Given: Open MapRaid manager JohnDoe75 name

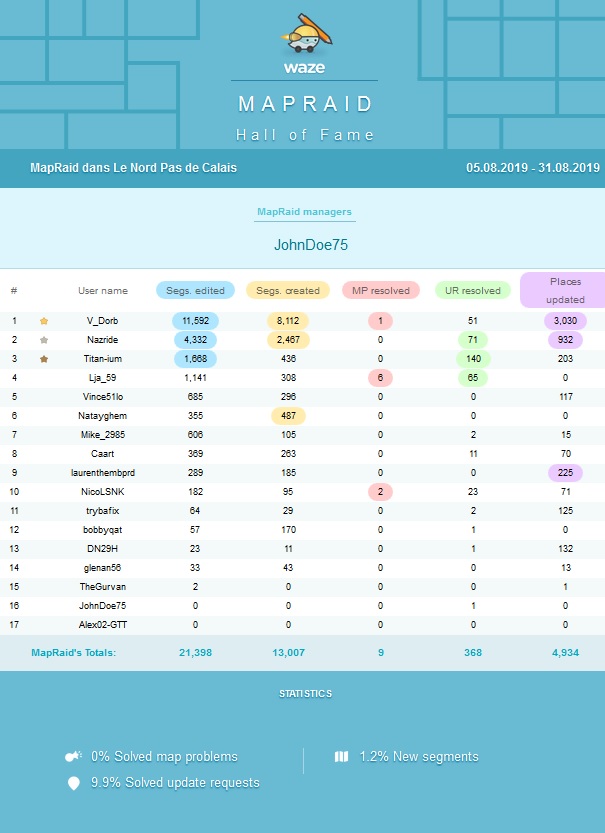Looking at the screenshot, I should tap(311, 245).
